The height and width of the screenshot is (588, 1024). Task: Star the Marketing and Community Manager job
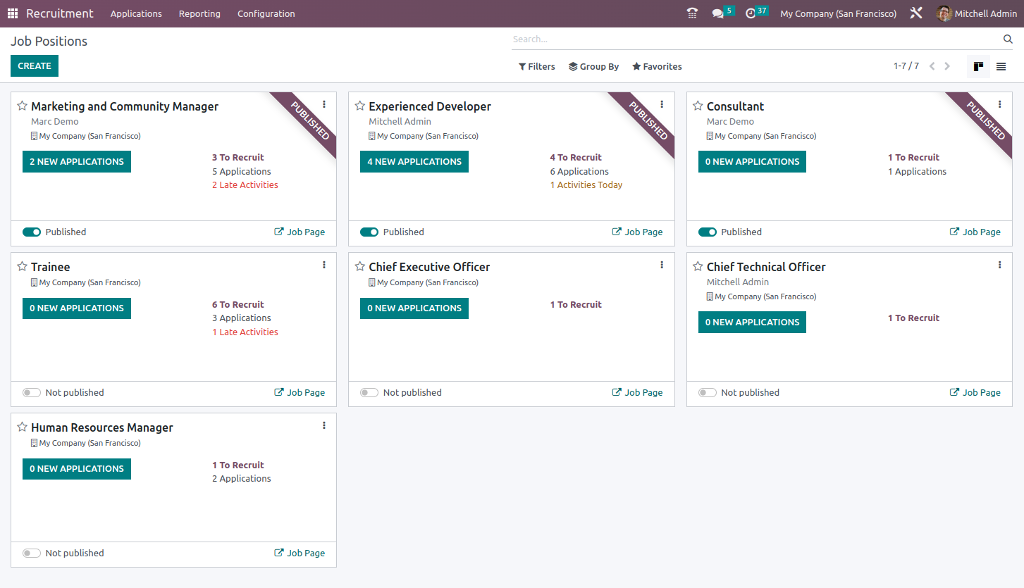(x=22, y=106)
